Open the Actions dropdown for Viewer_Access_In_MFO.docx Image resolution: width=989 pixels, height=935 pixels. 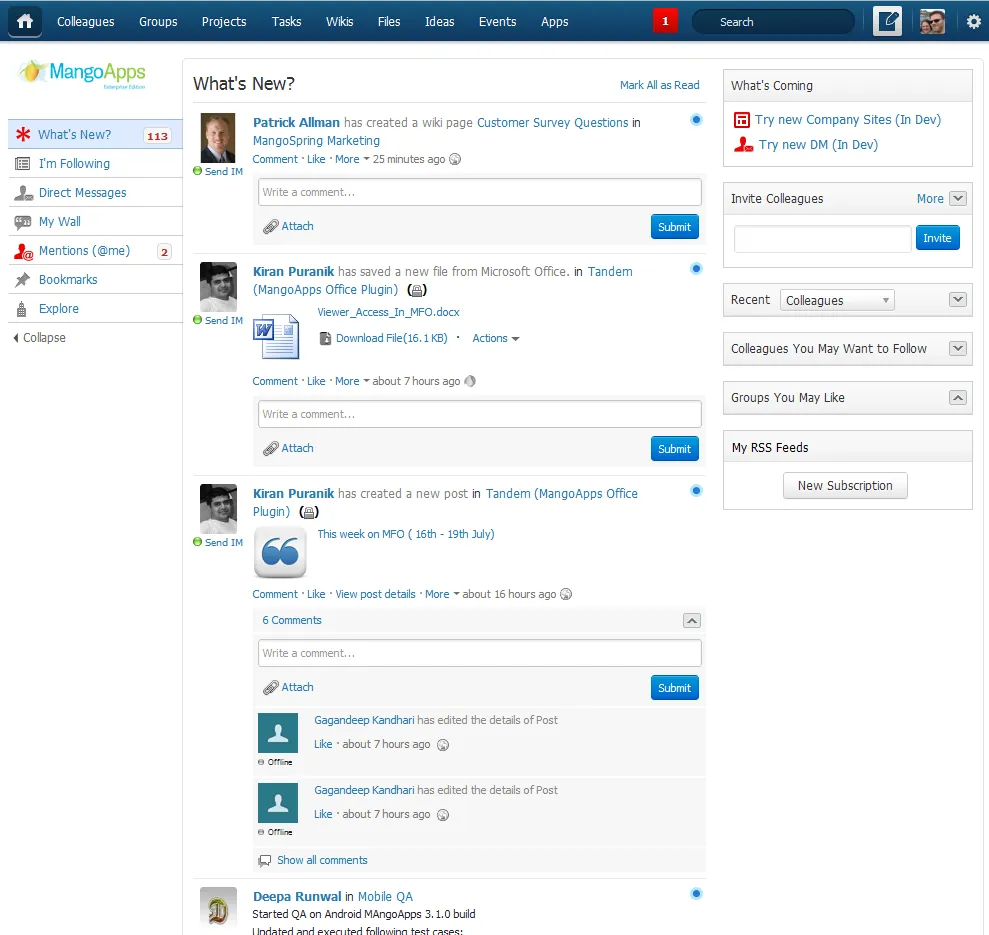point(495,338)
